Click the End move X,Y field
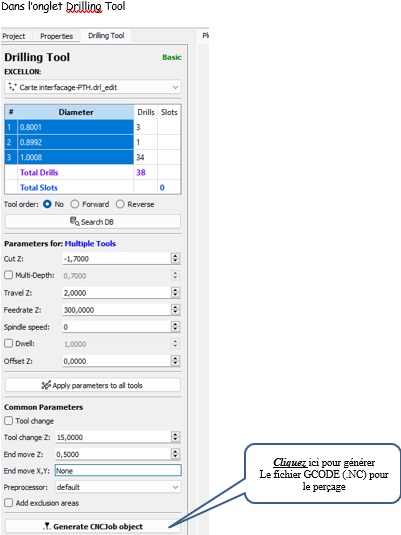 118,471
